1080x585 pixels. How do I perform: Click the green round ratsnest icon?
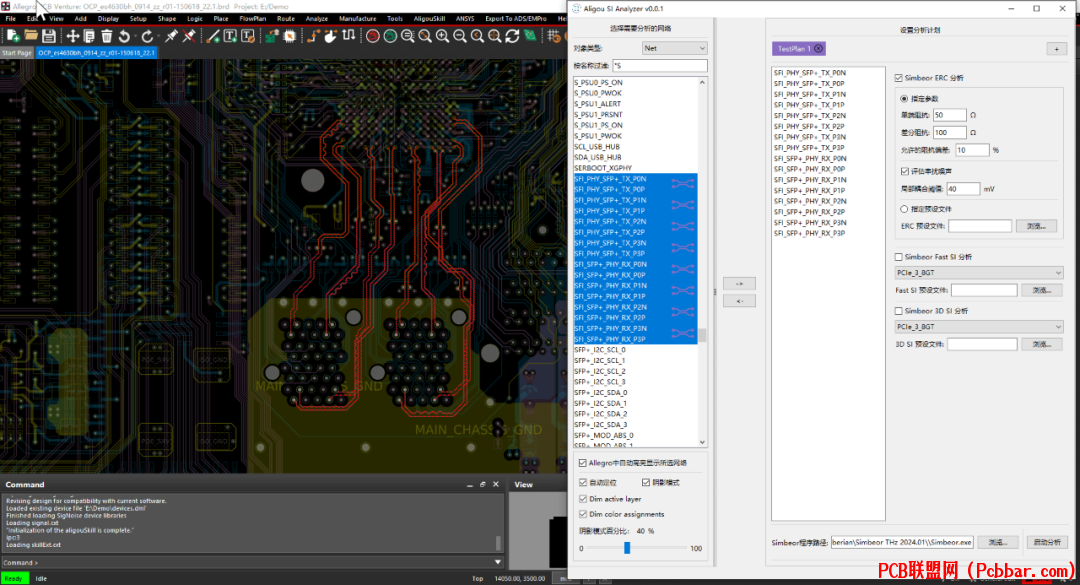tap(390, 36)
